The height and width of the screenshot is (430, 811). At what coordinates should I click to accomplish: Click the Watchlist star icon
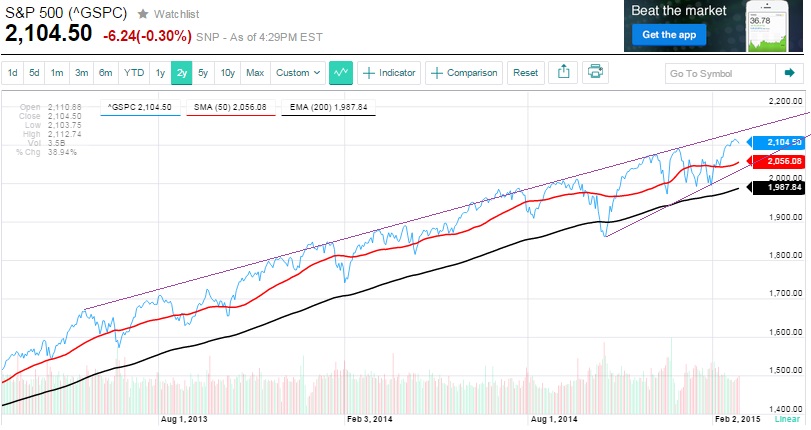tap(143, 13)
